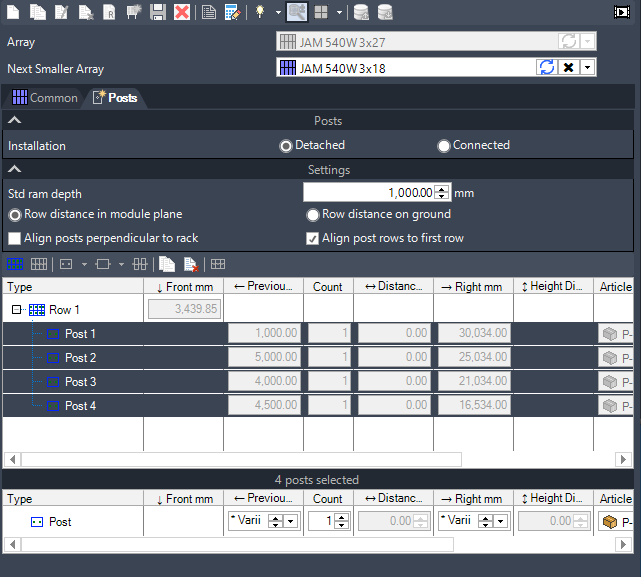Click the Front mm header in upper table

point(184,286)
